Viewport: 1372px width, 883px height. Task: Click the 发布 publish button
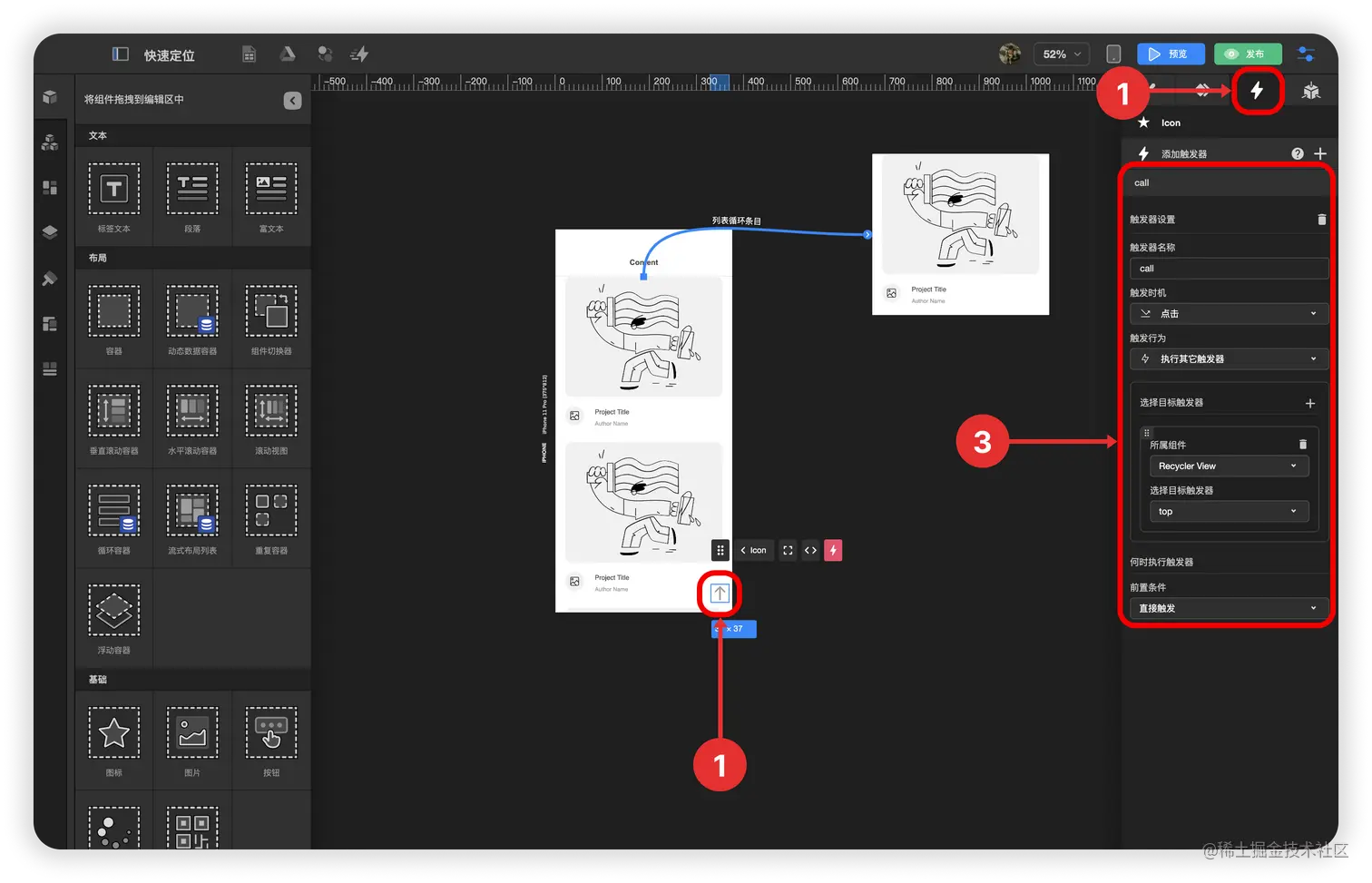1248,54
